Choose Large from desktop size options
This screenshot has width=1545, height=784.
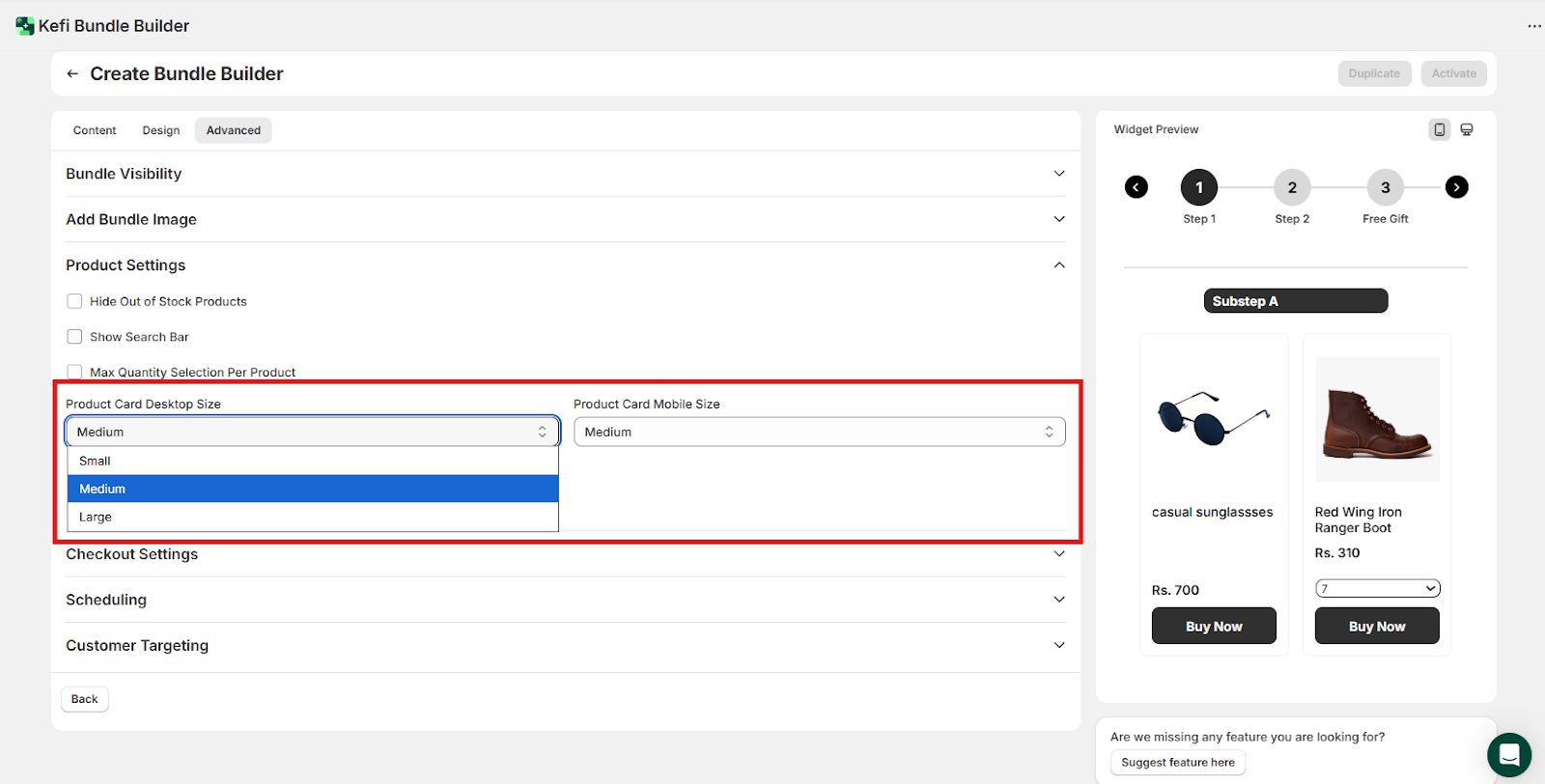click(x=96, y=517)
